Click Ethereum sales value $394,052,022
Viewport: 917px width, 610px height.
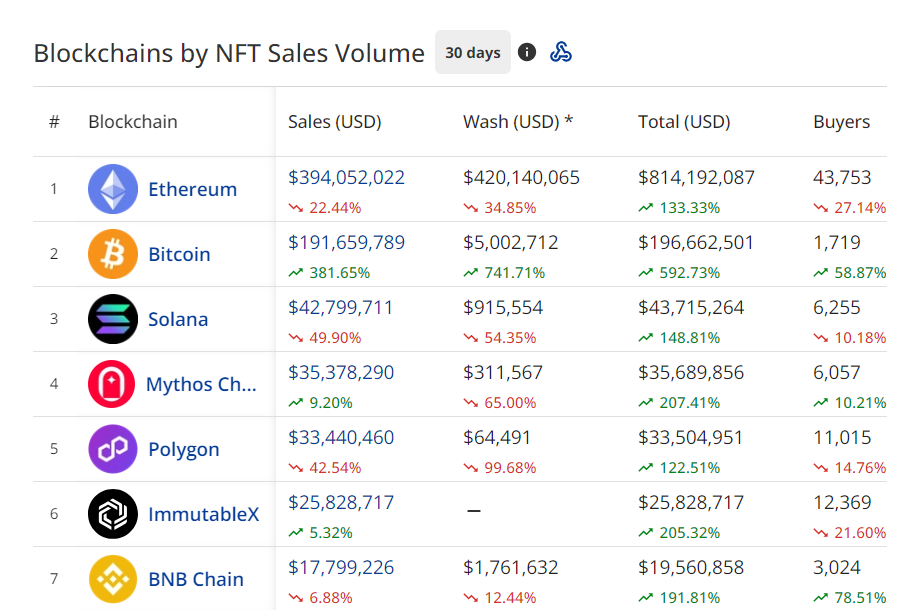pyautogui.click(x=346, y=177)
